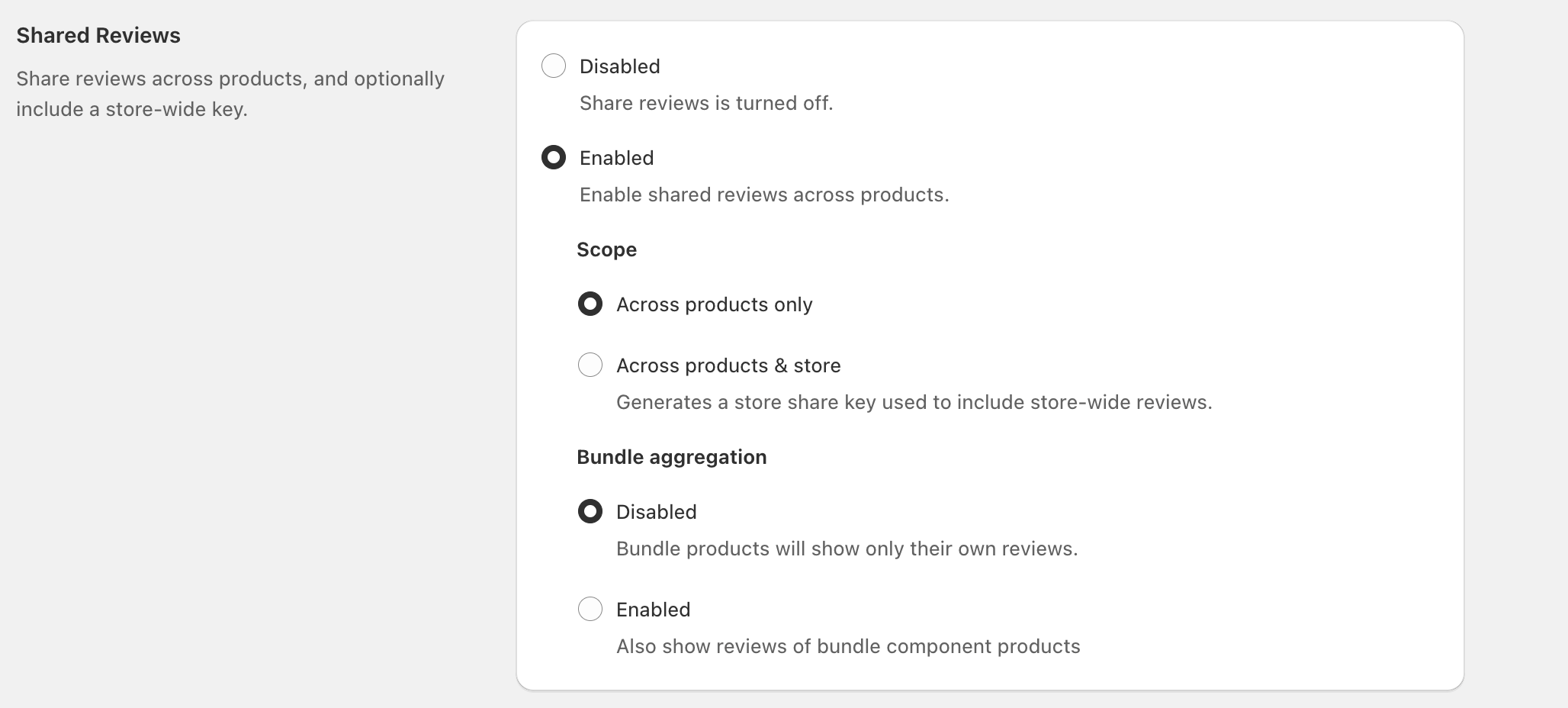Click 'Share reviews is turned off.' text

point(706,103)
